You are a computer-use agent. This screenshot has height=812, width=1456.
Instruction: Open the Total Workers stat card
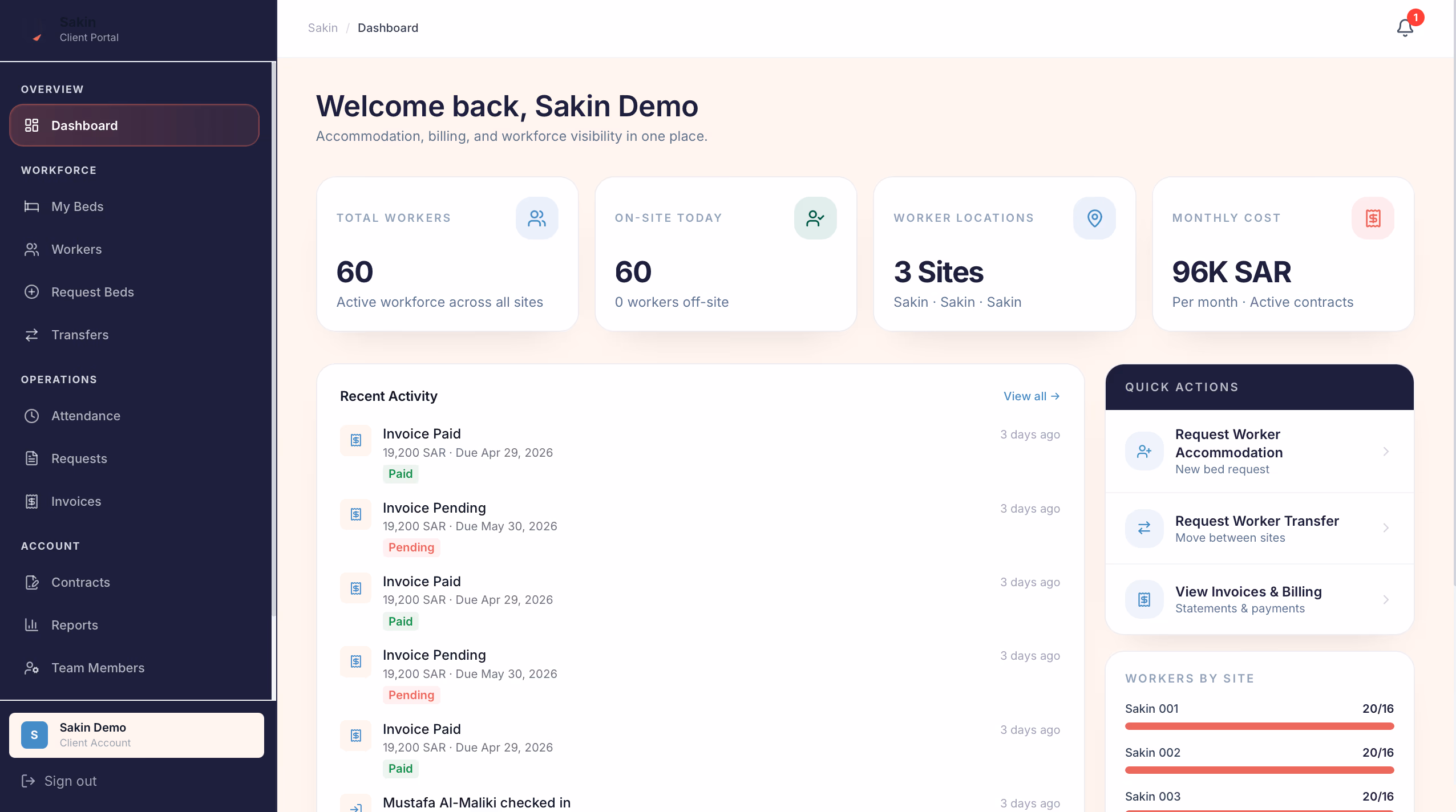(x=447, y=254)
